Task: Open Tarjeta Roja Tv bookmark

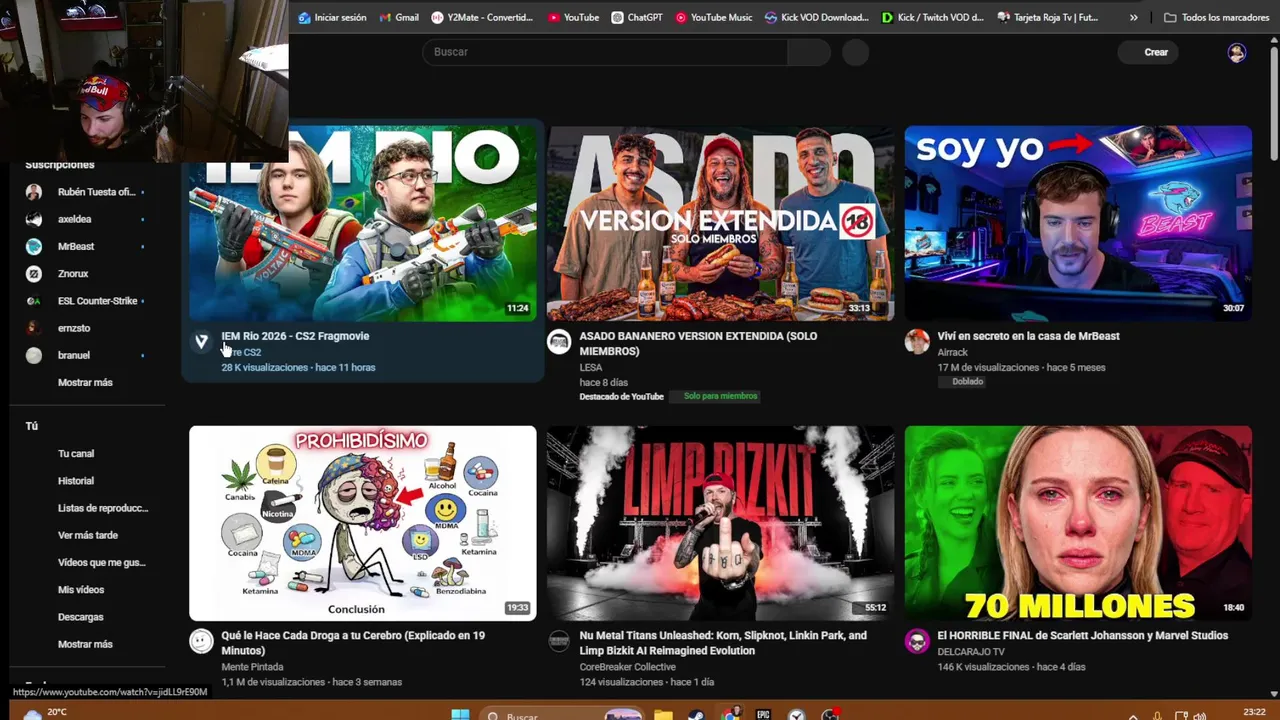Action: 1048,17
